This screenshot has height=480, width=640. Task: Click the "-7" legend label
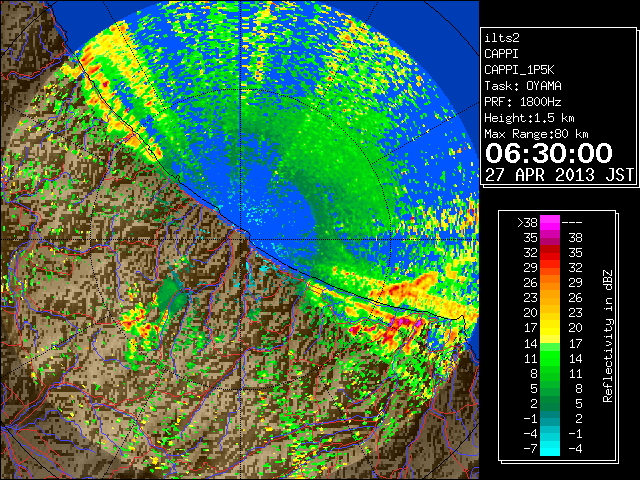[x=530, y=449]
